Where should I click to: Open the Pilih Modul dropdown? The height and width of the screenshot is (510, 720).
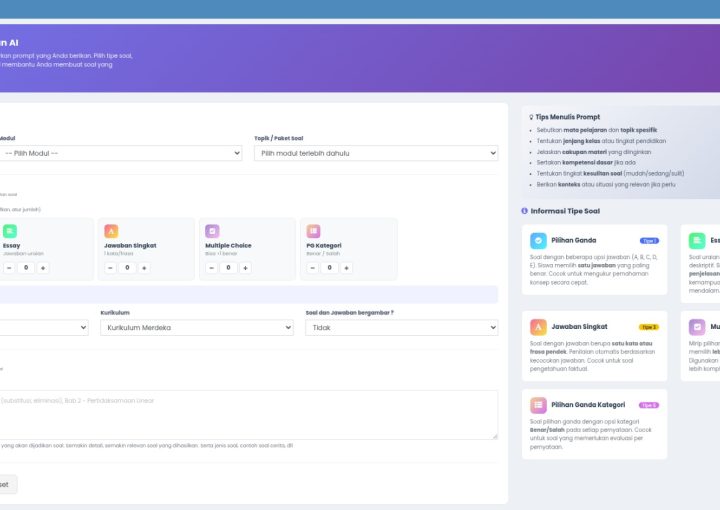pyautogui.click(x=120, y=153)
